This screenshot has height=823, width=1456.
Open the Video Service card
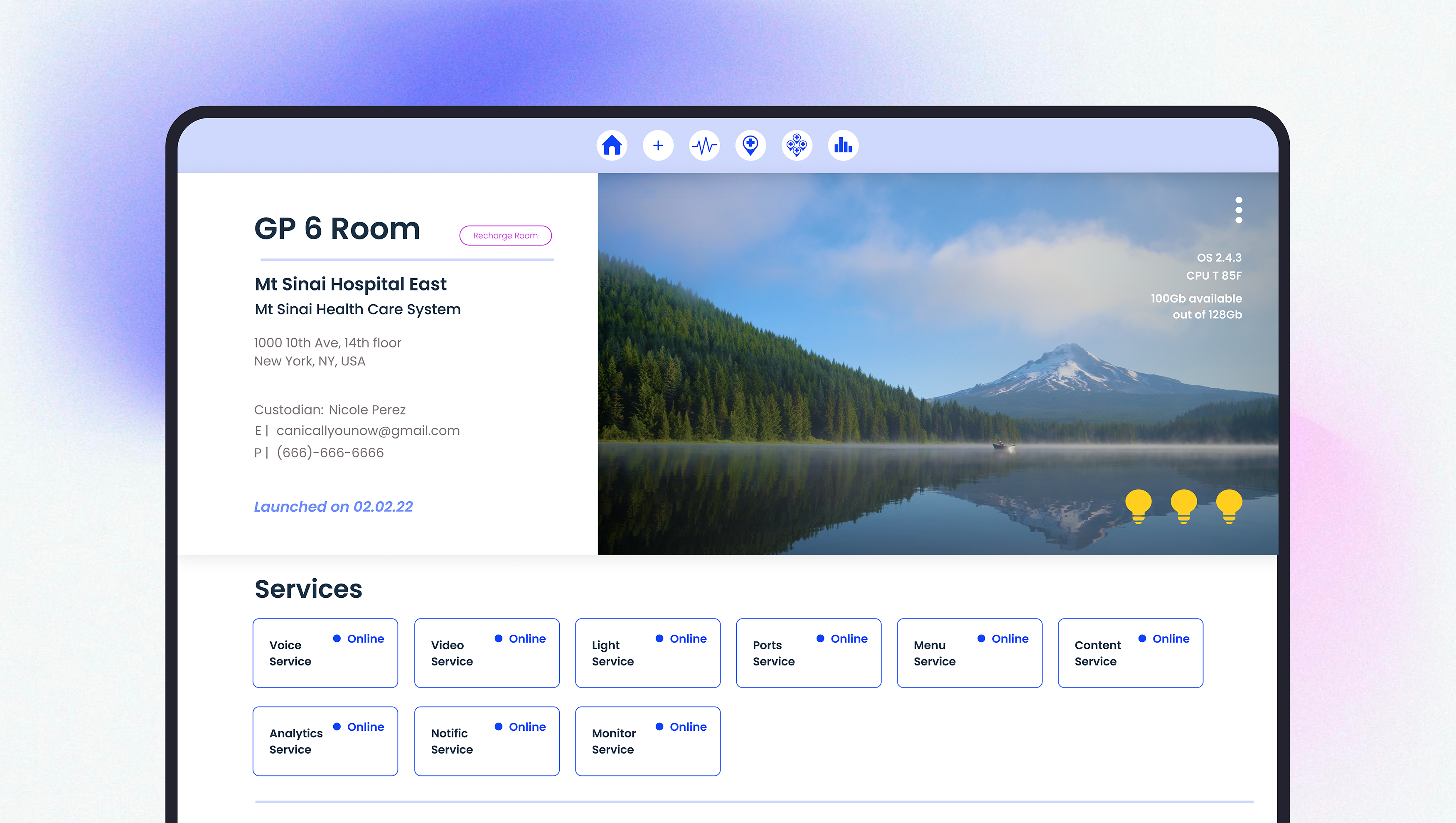[x=487, y=653]
